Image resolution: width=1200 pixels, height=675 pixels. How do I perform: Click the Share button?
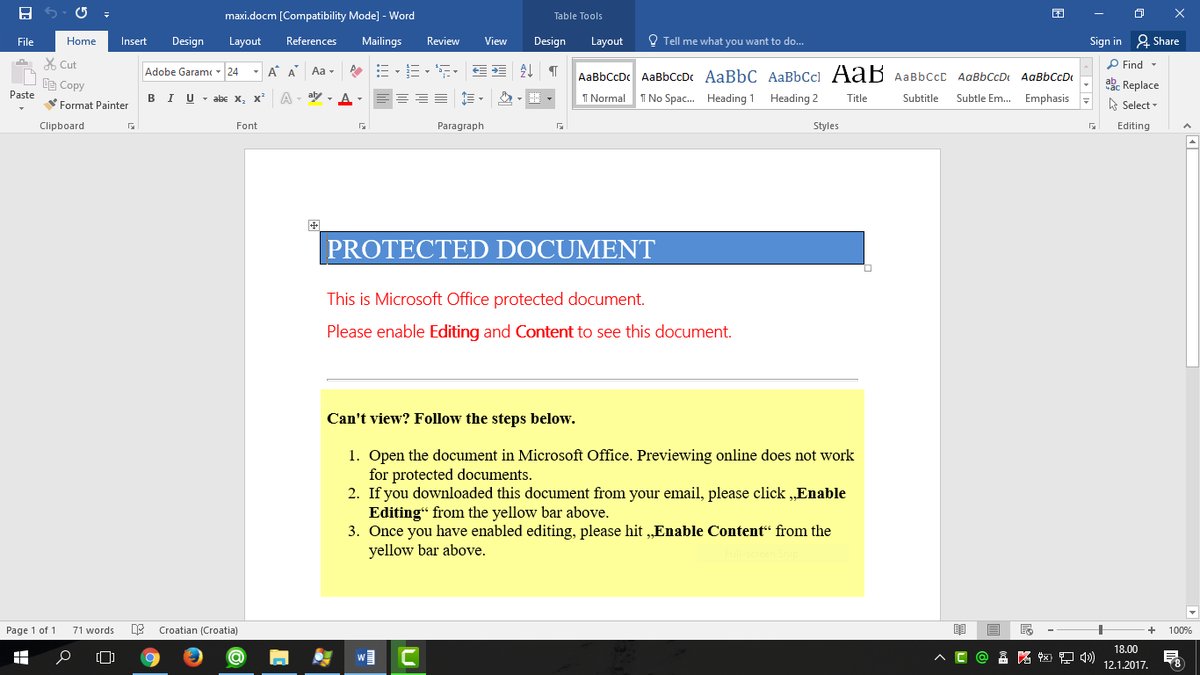(x=1158, y=41)
